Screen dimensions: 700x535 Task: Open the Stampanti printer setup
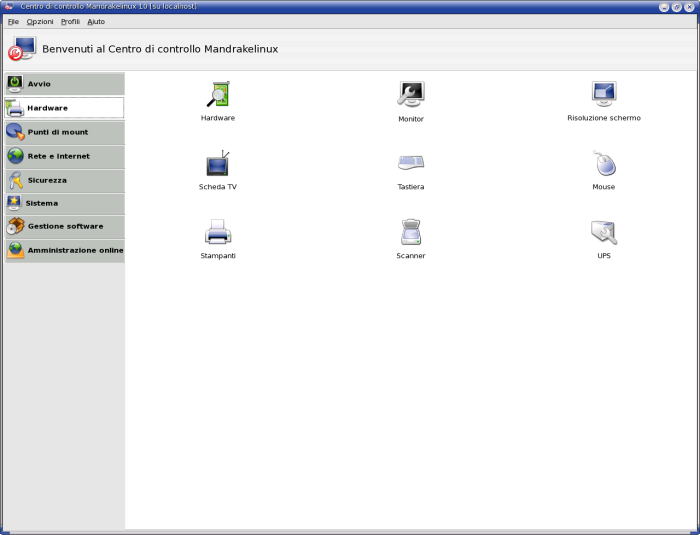click(217, 233)
